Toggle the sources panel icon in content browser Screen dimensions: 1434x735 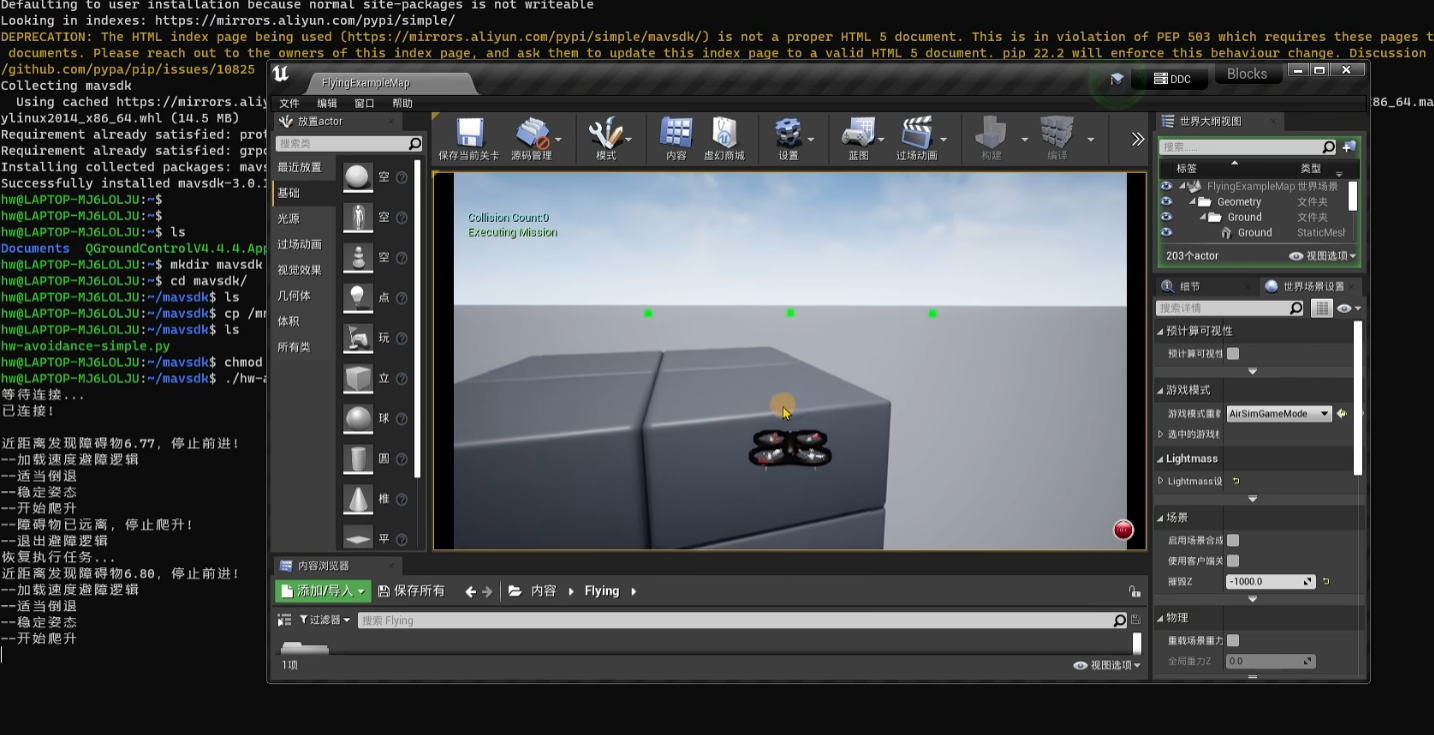click(284, 620)
